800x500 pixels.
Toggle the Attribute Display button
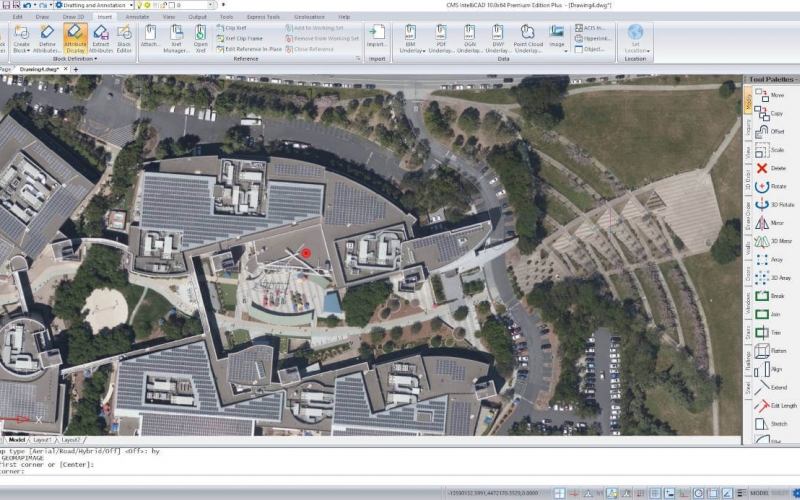75,38
